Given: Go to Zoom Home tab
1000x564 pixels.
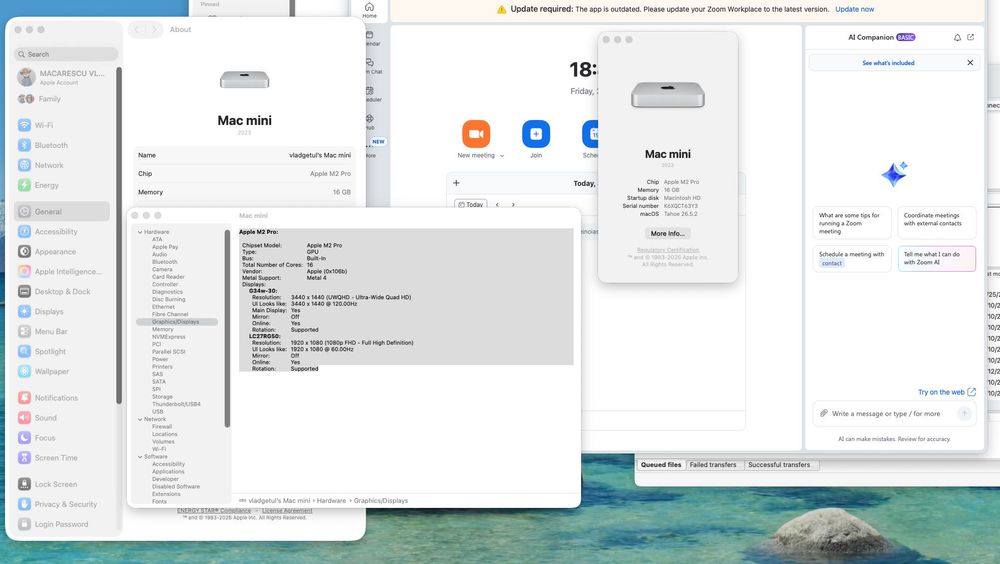Looking at the screenshot, I should coord(369,10).
